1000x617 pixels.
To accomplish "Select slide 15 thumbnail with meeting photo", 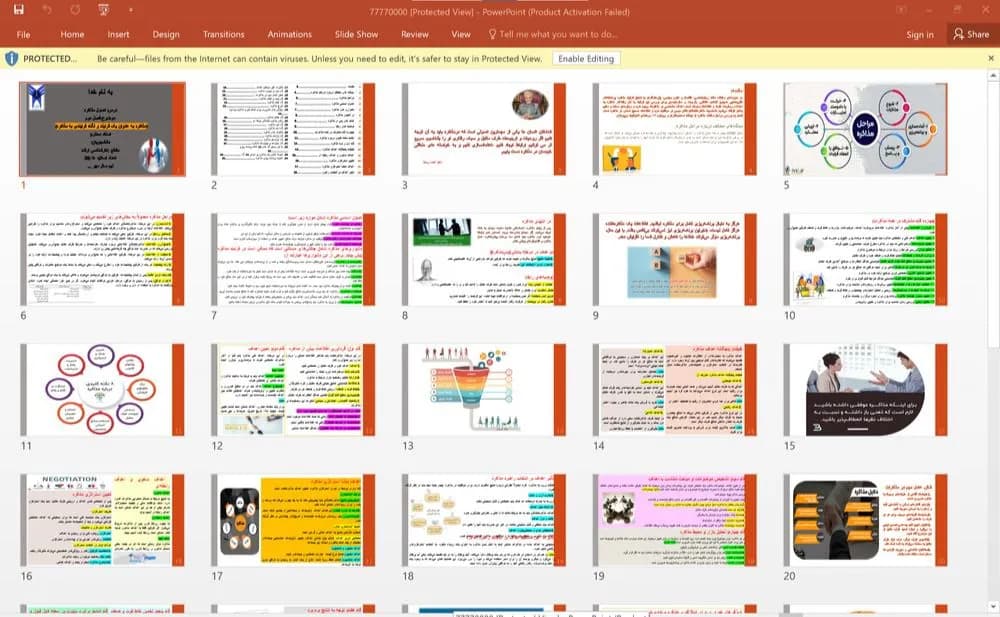I will pyautogui.click(x=865, y=390).
